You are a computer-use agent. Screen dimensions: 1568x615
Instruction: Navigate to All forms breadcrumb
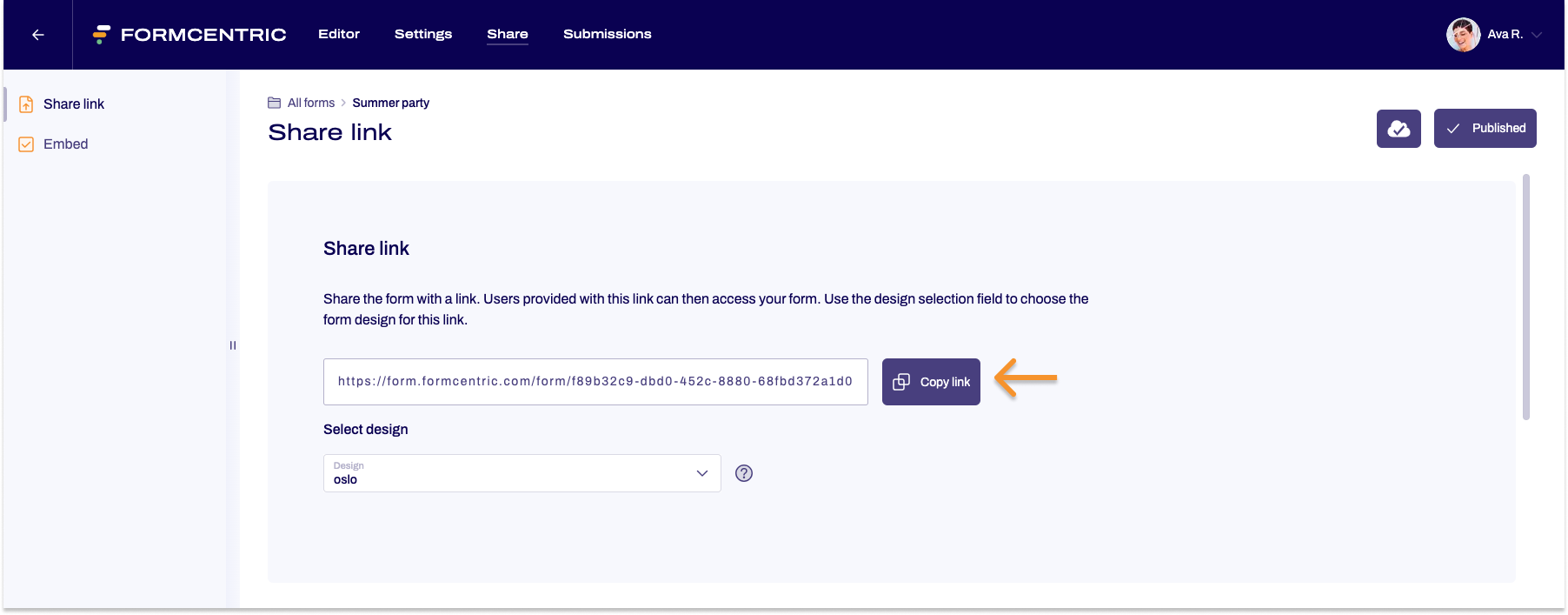click(x=310, y=103)
